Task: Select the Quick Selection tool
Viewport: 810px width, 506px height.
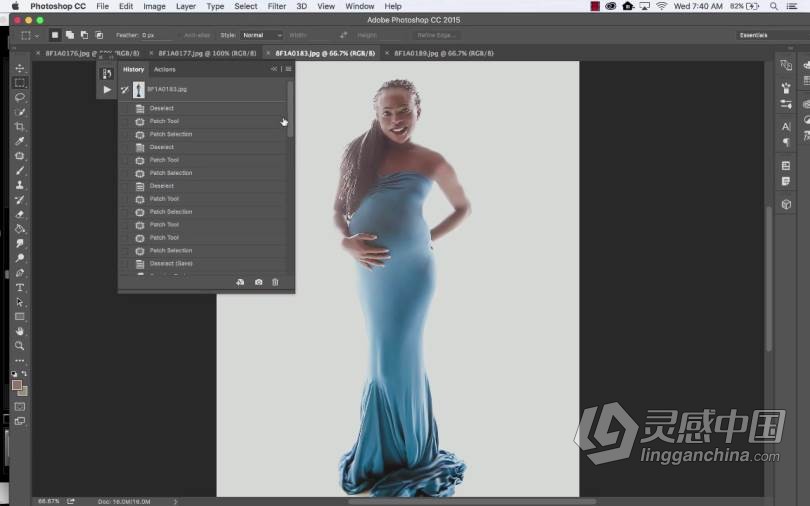Action: tap(20, 112)
